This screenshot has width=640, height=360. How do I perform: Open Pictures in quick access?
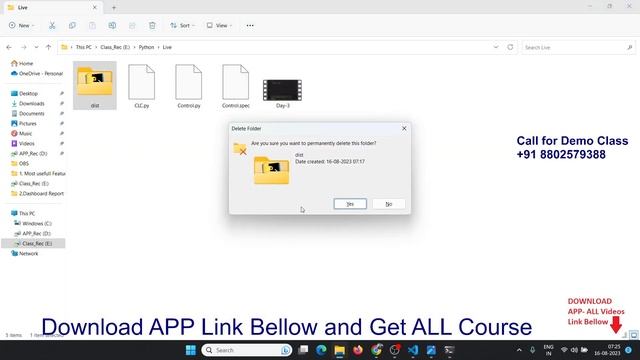[24, 123]
